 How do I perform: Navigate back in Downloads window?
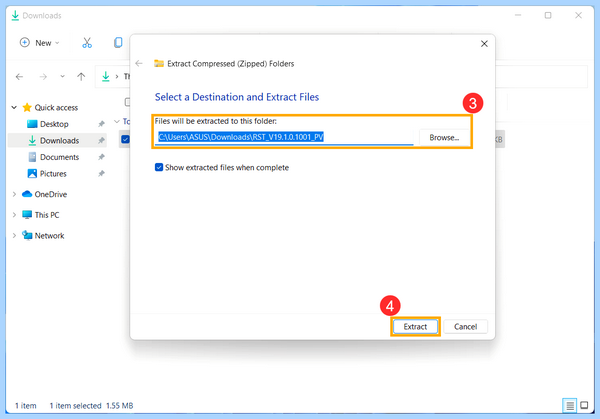pyautogui.click(x=19, y=77)
